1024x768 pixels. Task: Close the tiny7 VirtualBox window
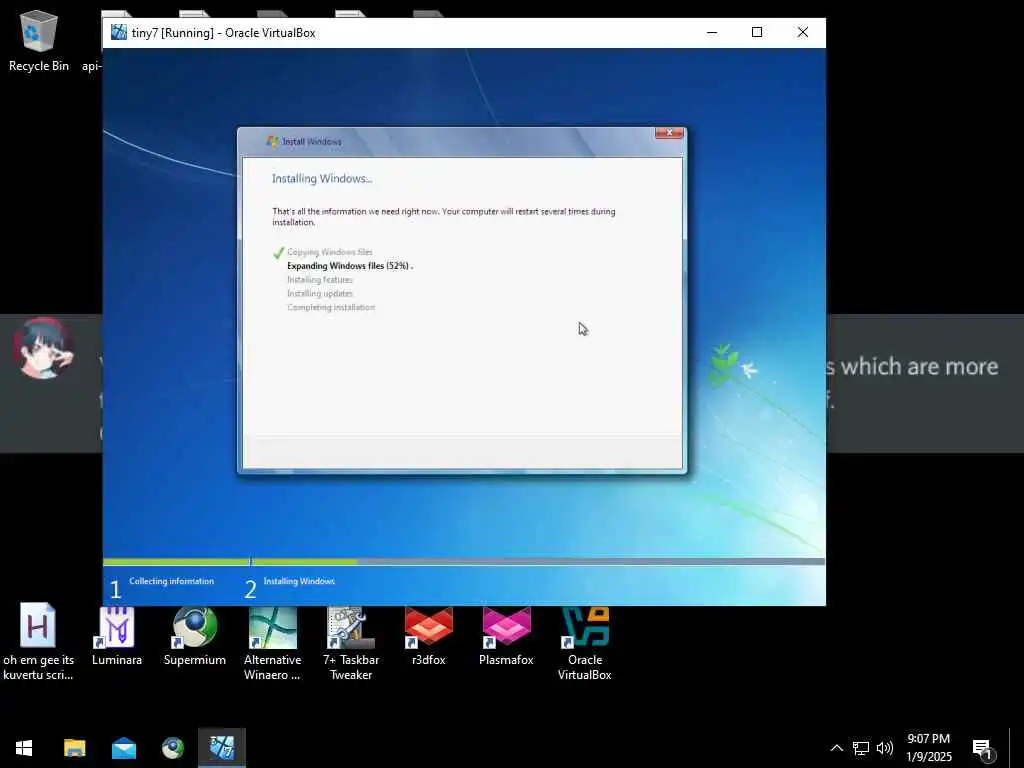tap(803, 32)
